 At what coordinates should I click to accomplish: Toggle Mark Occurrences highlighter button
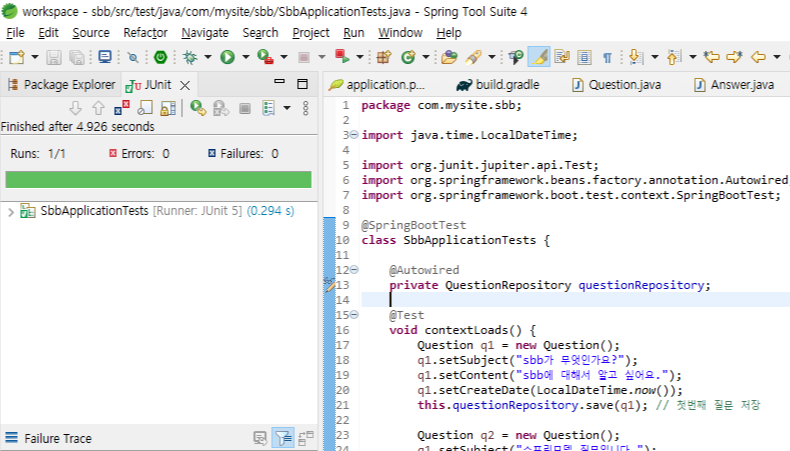539,57
